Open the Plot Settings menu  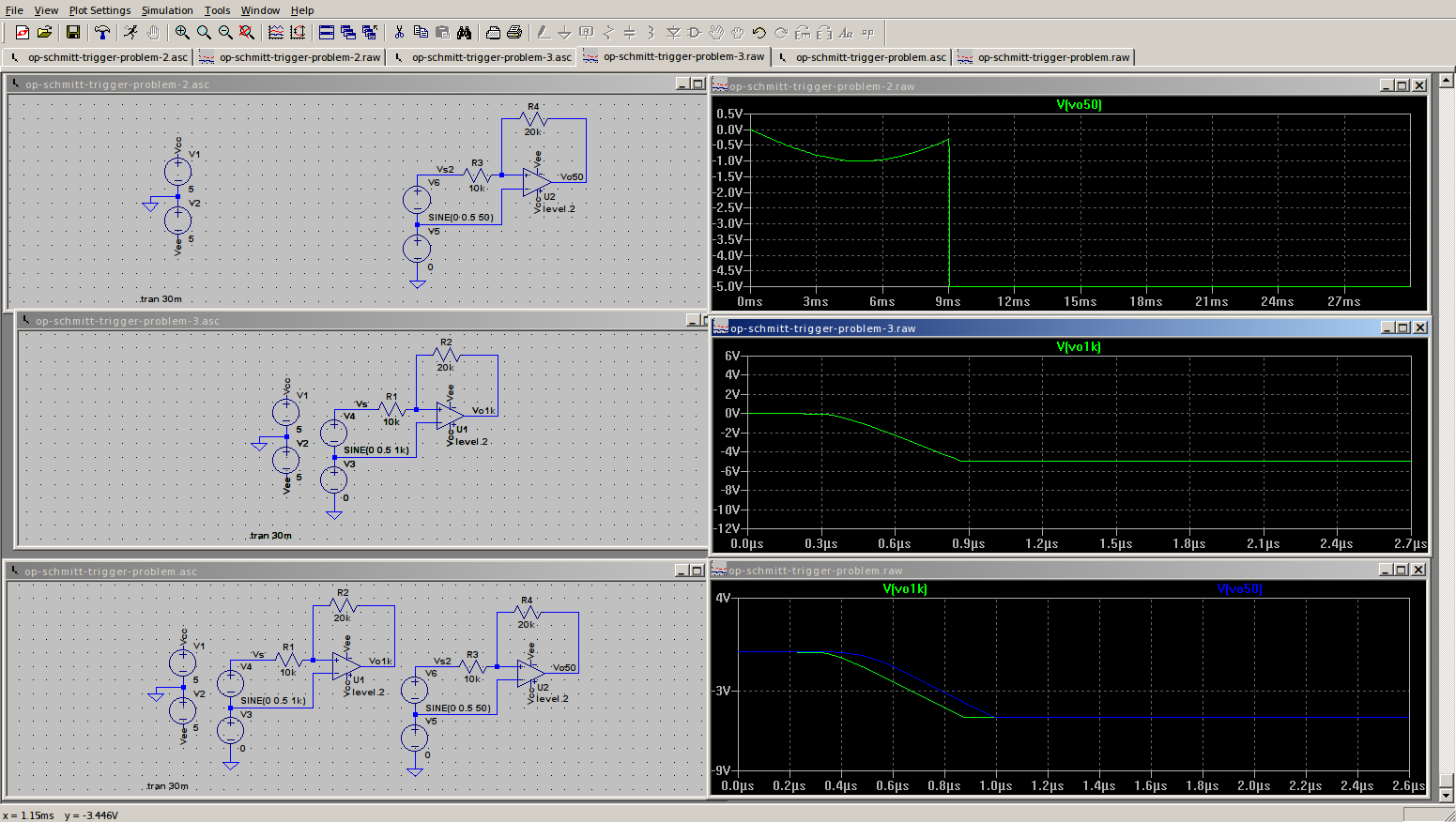100,10
